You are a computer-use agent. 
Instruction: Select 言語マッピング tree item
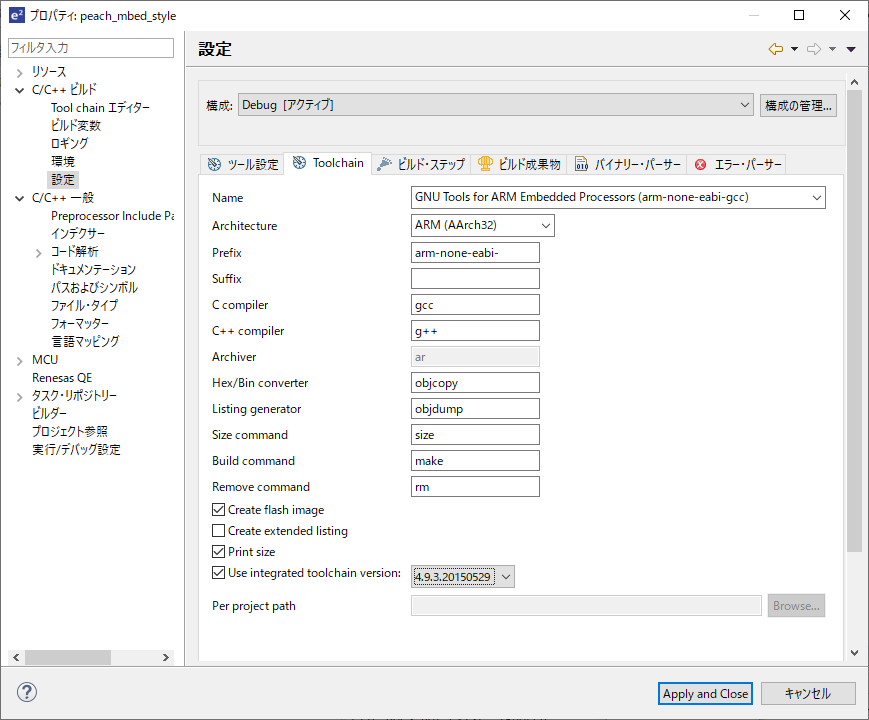coord(85,341)
